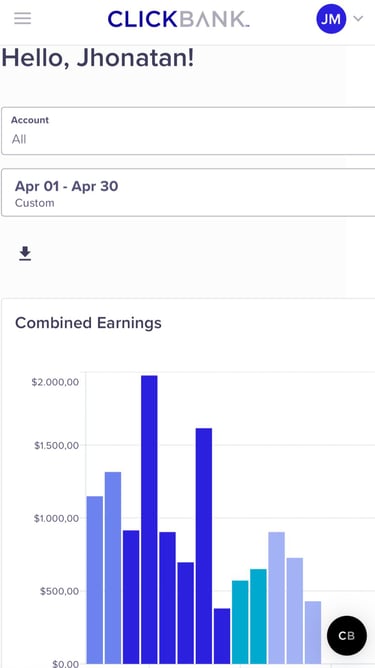This screenshot has height=668, width=375.
Task: Open the CB chat bubble
Action: (x=346, y=636)
